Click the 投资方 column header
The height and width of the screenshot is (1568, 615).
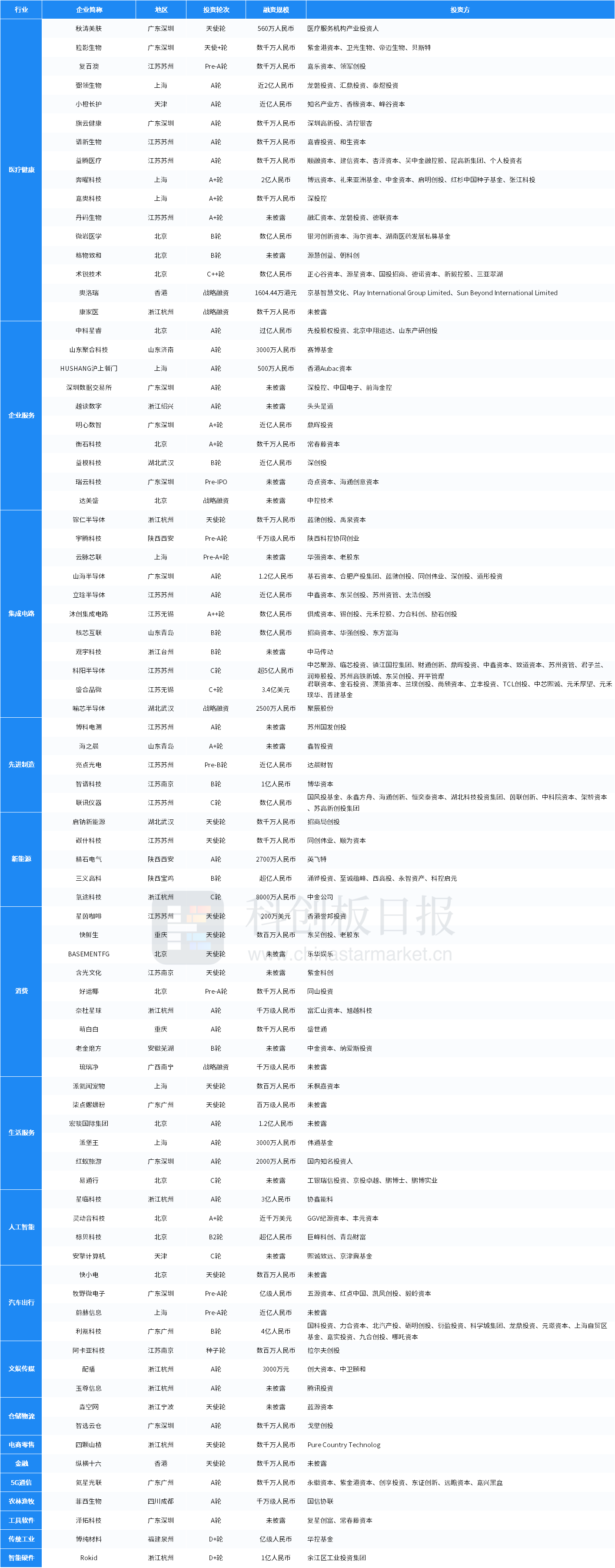[x=460, y=10]
